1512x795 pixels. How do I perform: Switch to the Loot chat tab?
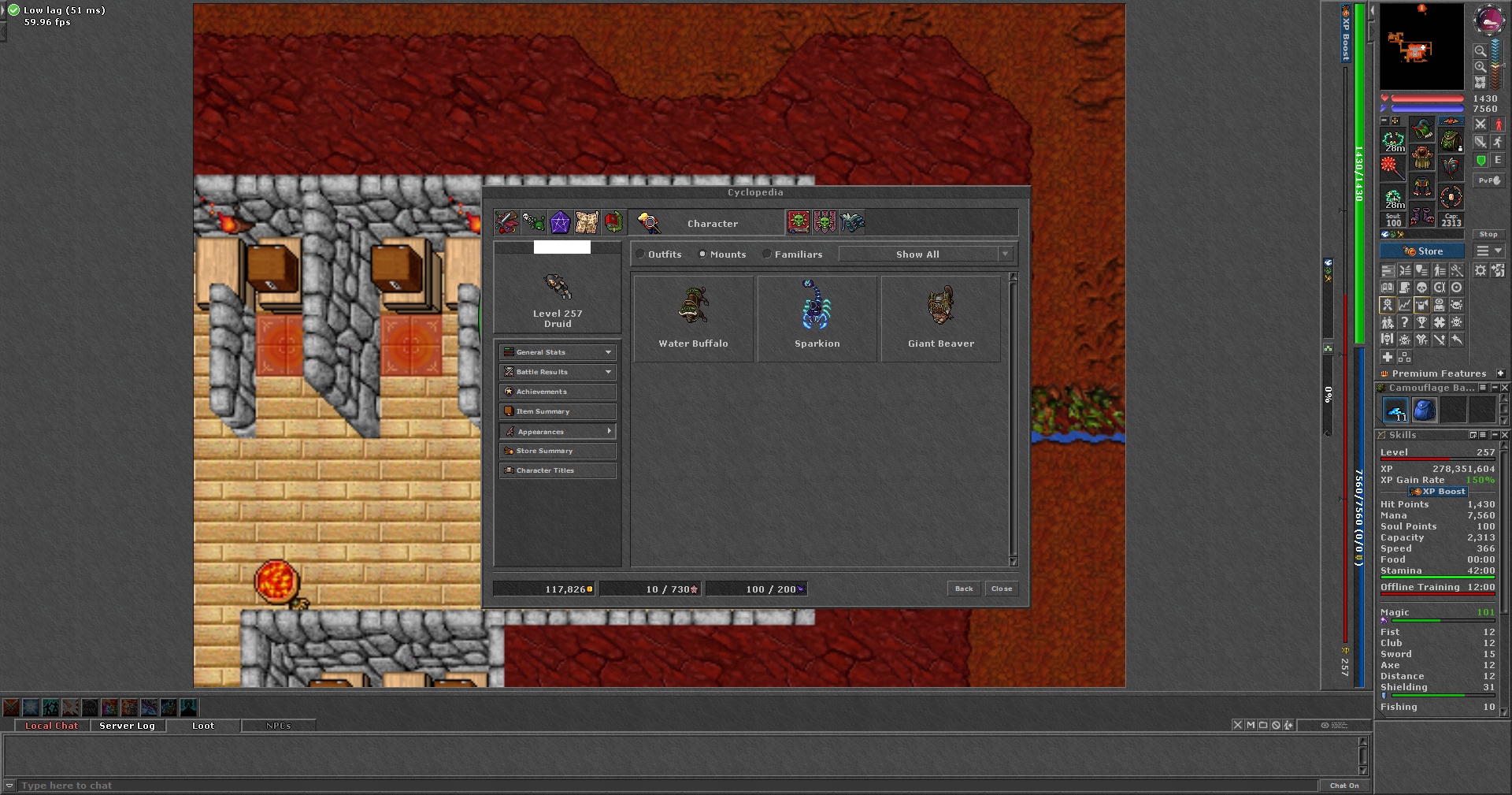pyautogui.click(x=202, y=726)
